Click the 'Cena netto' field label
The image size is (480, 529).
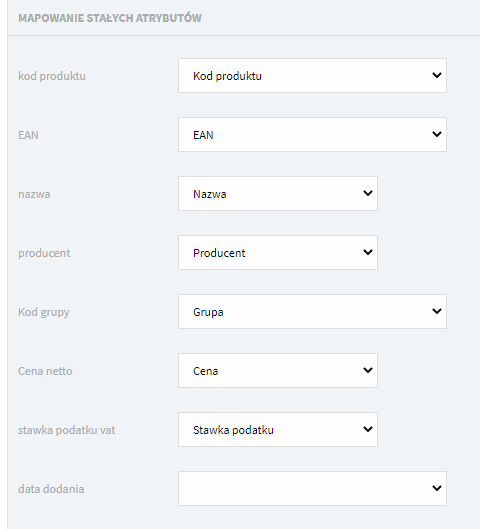pos(45,371)
